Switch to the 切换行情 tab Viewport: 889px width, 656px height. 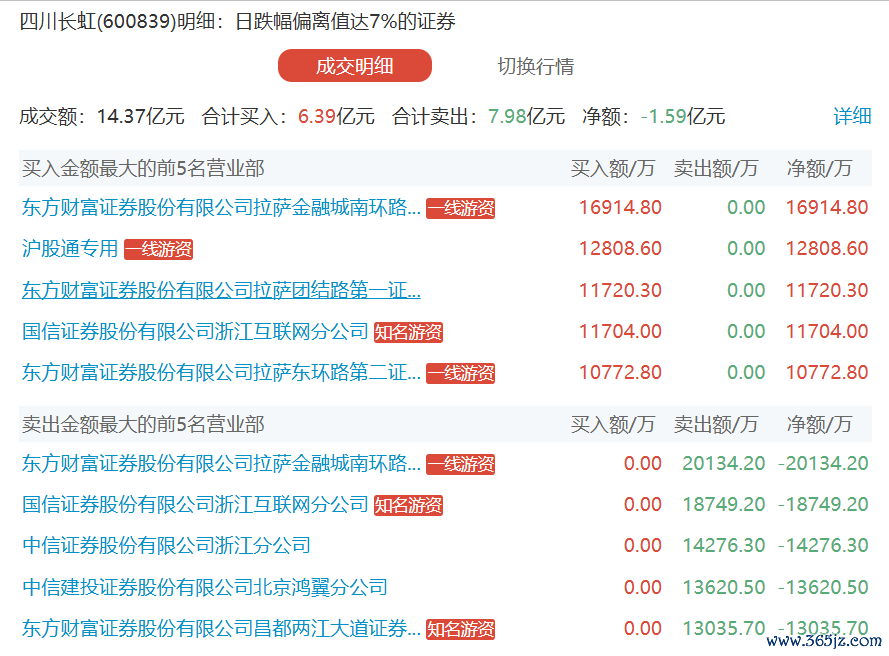tap(535, 67)
